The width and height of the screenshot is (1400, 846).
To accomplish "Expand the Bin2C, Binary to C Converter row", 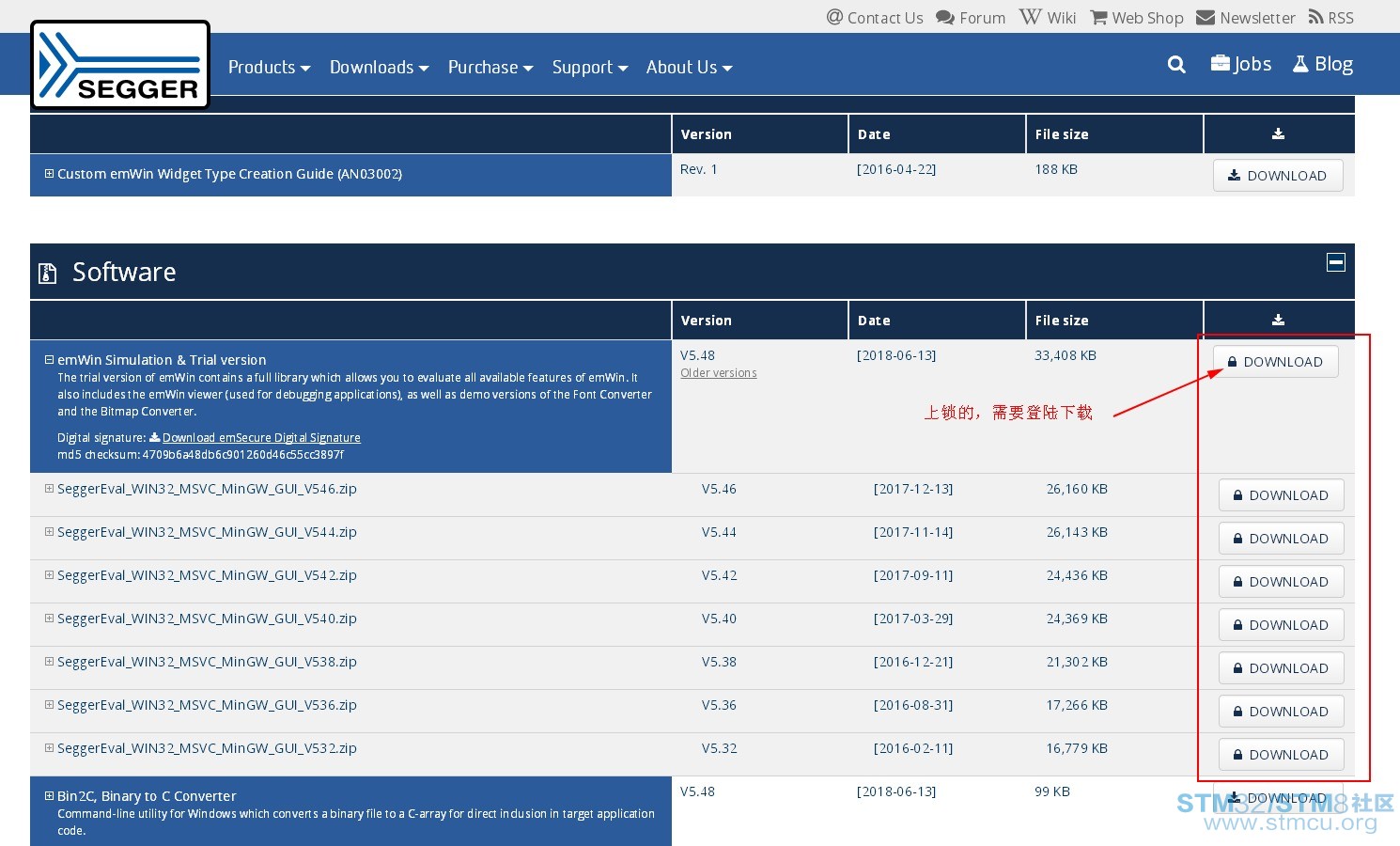I will (x=50, y=796).
